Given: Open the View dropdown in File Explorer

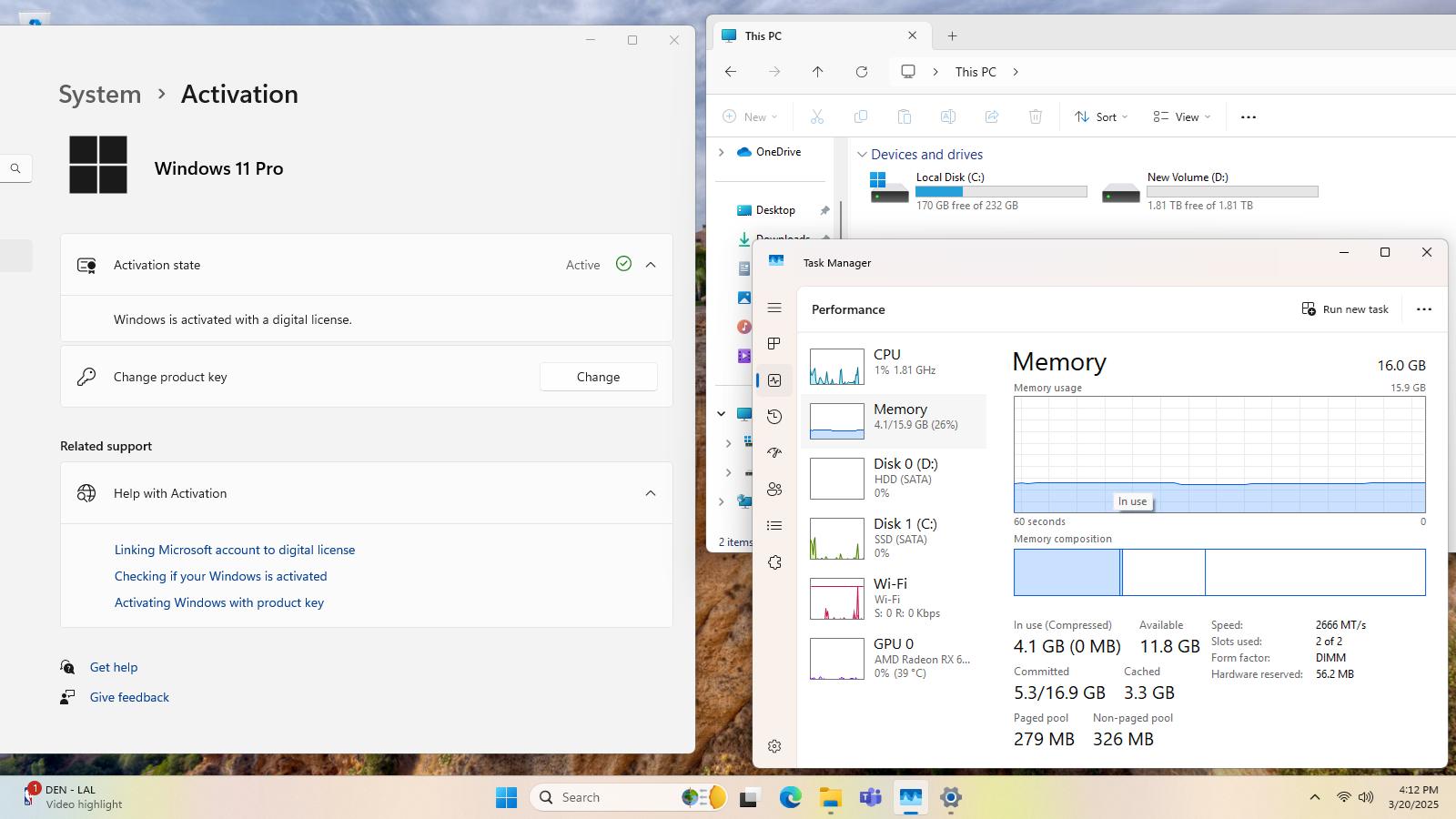Looking at the screenshot, I should [1182, 117].
